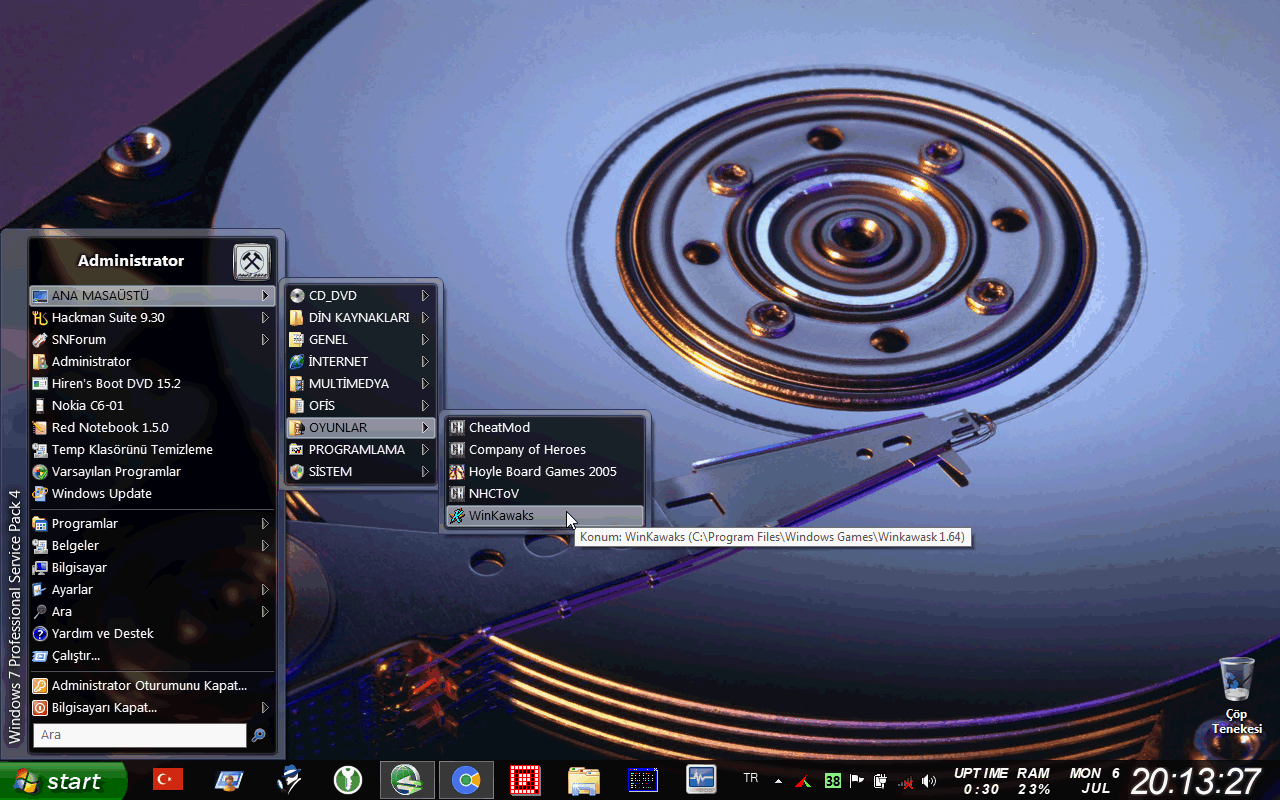Open the red square grid taskbar icon

pyautogui.click(x=525, y=780)
